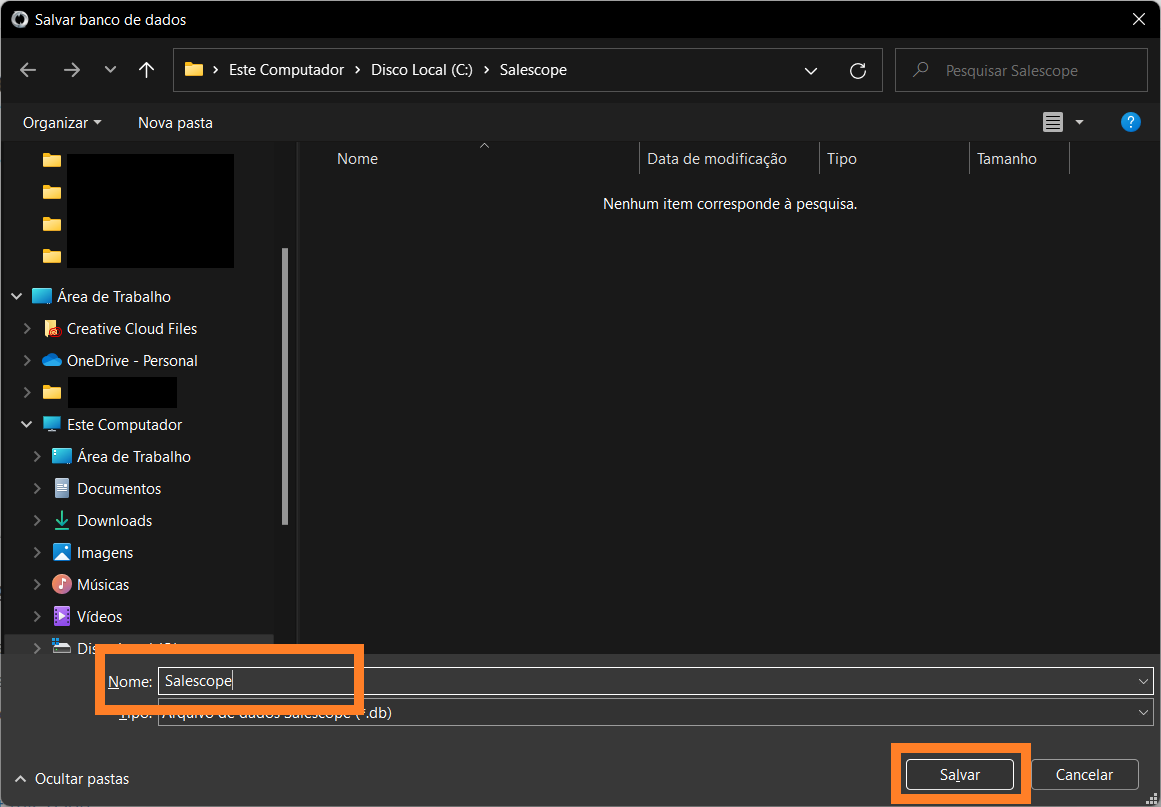Expand the Vídeos folder node
The height and width of the screenshot is (807, 1161).
click(37, 616)
